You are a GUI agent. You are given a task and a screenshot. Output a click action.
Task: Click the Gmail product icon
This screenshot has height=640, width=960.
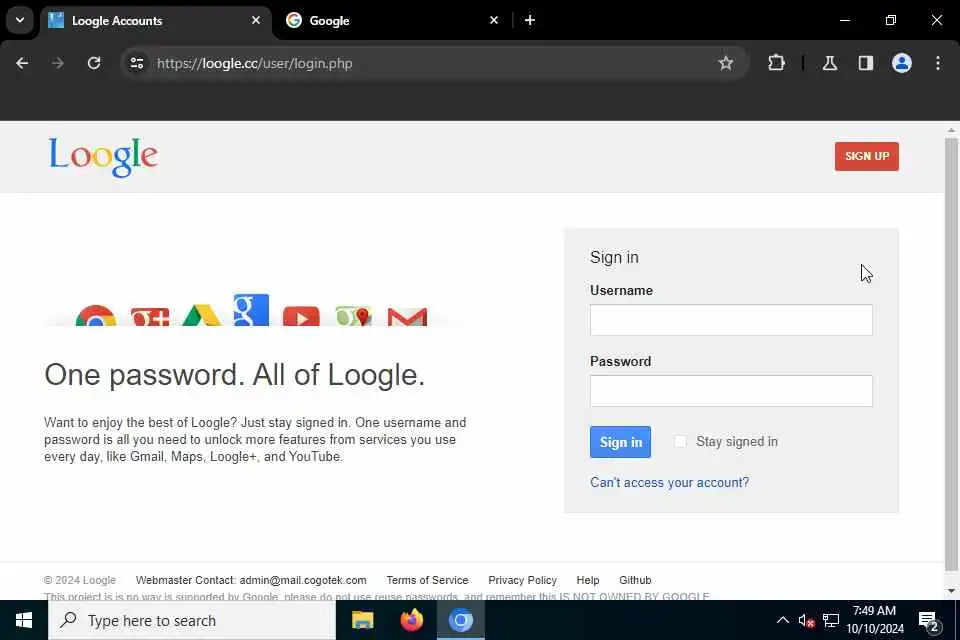(407, 317)
